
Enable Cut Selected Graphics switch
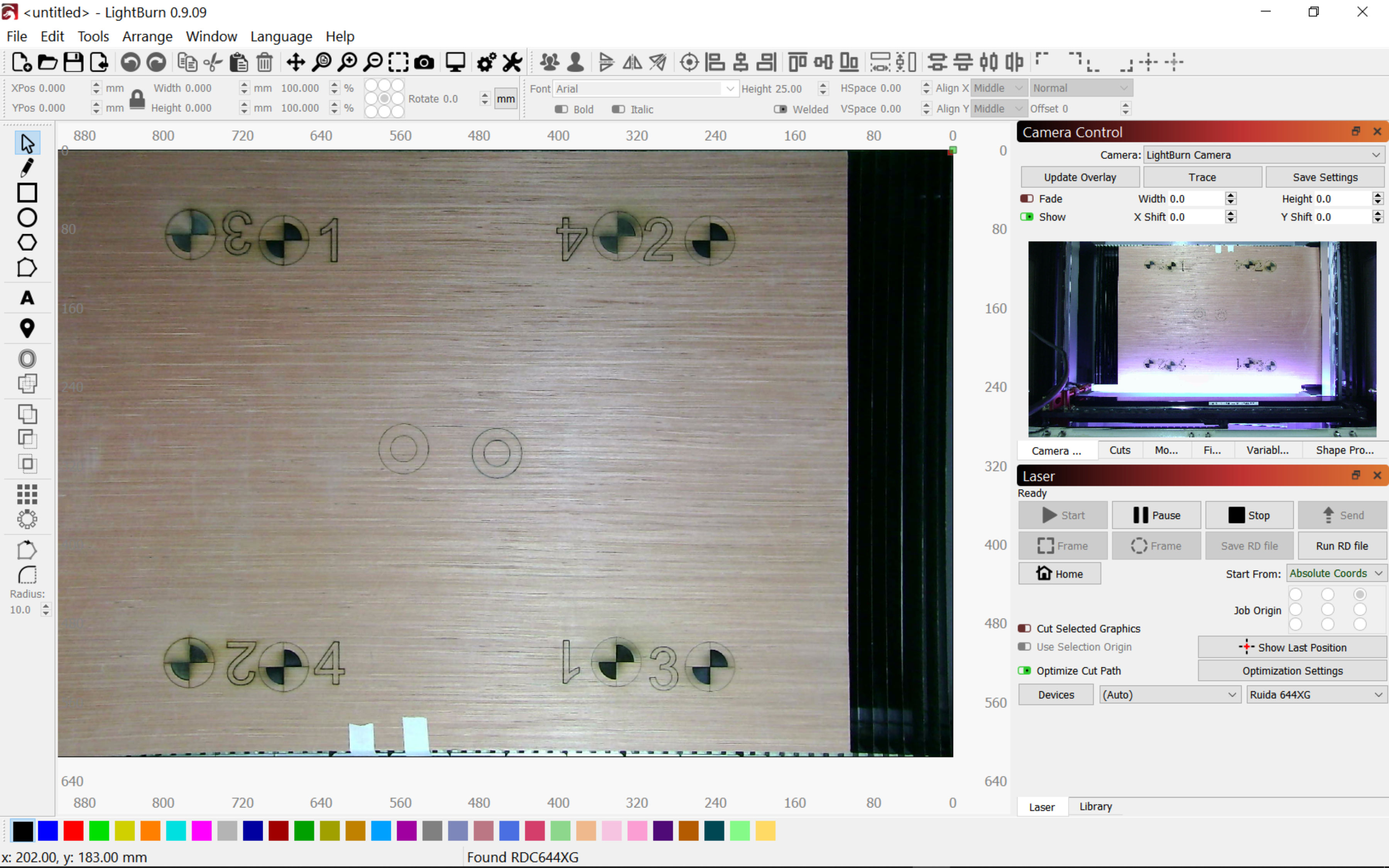click(1024, 628)
